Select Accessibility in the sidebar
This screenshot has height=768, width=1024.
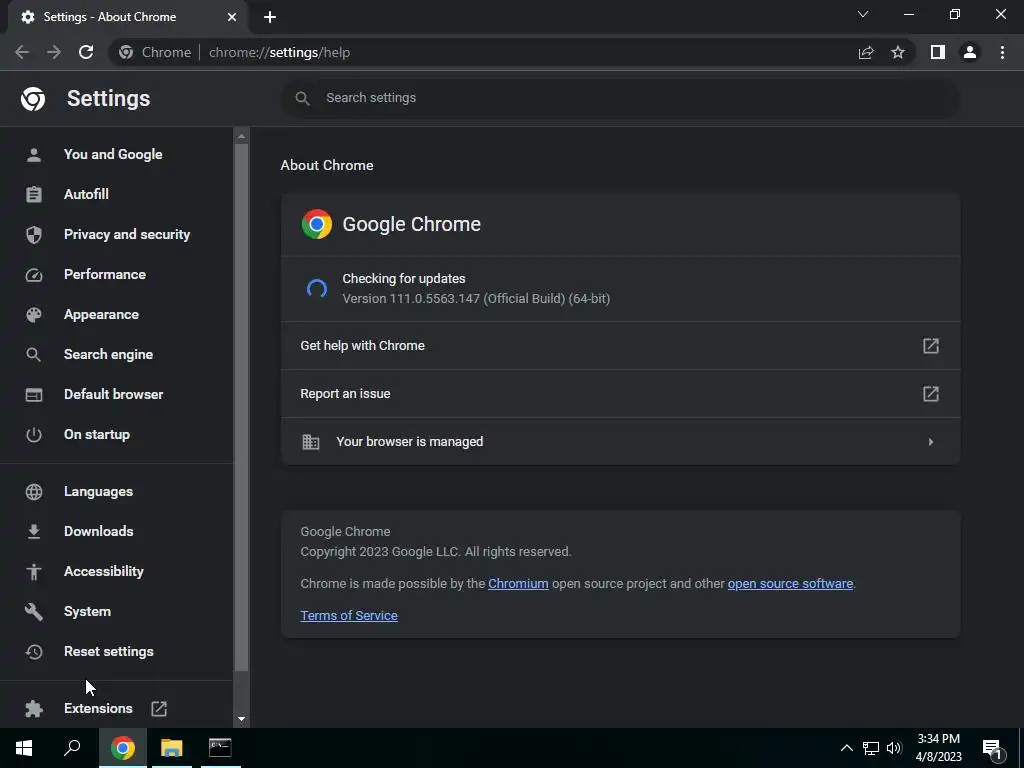(x=104, y=571)
